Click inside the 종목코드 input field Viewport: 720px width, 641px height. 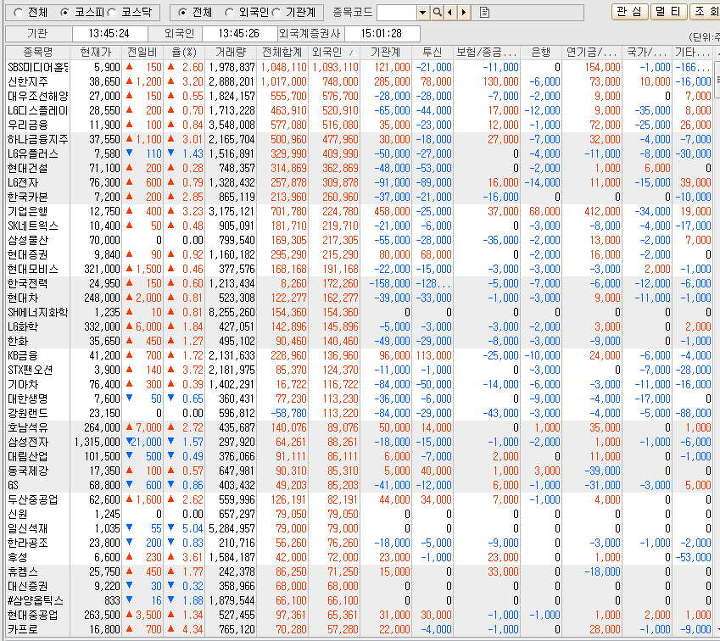pos(396,12)
